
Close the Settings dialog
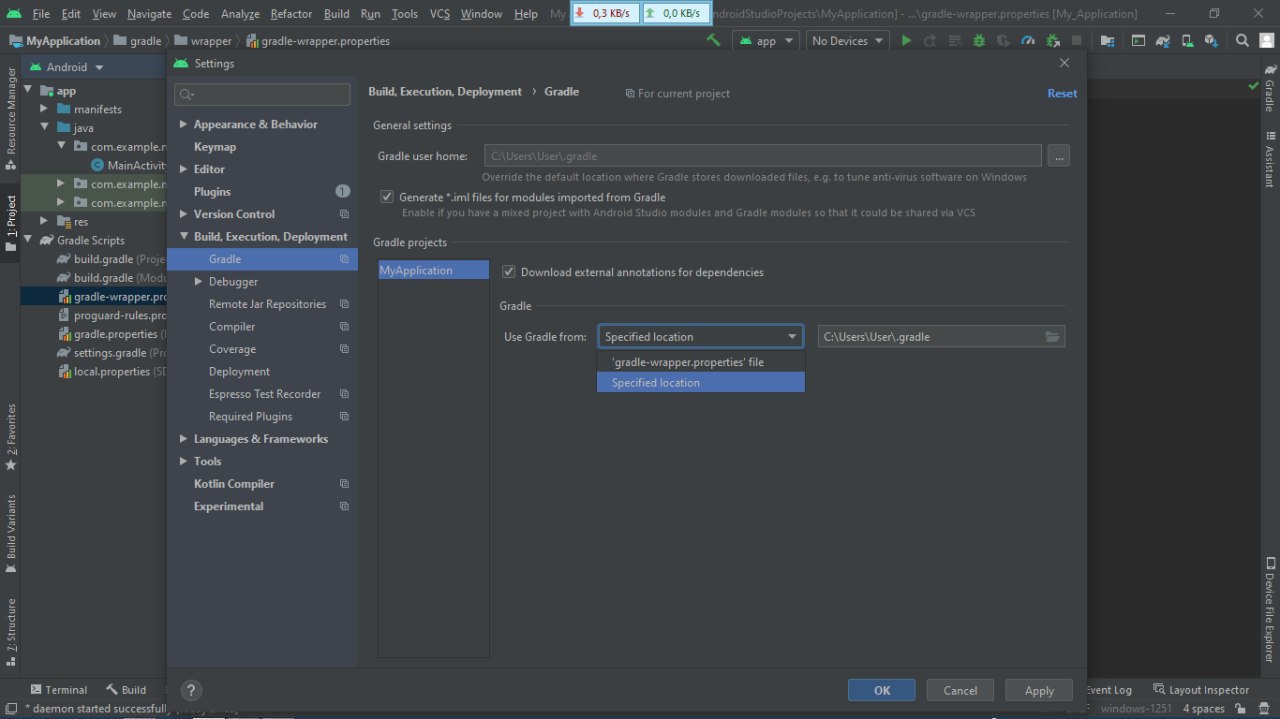[x=1064, y=63]
